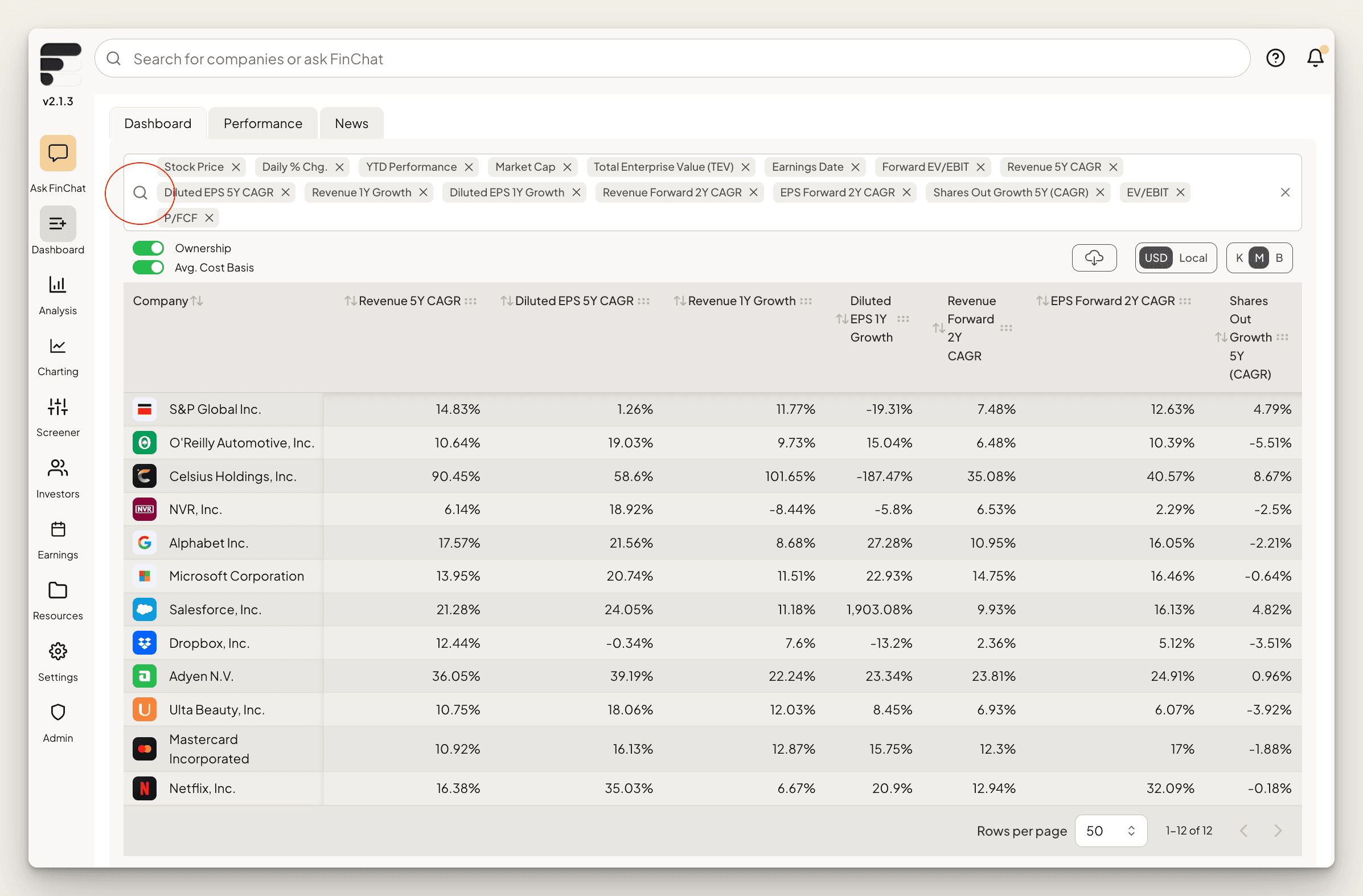The image size is (1363, 896).
Task: Open the Admin shield icon
Action: tap(58, 712)
